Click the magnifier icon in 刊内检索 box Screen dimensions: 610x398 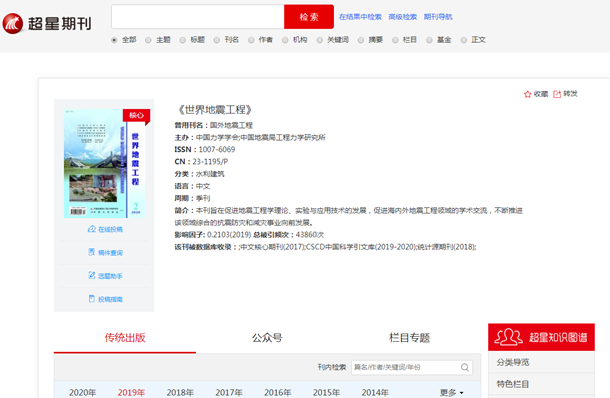point(465,367)
